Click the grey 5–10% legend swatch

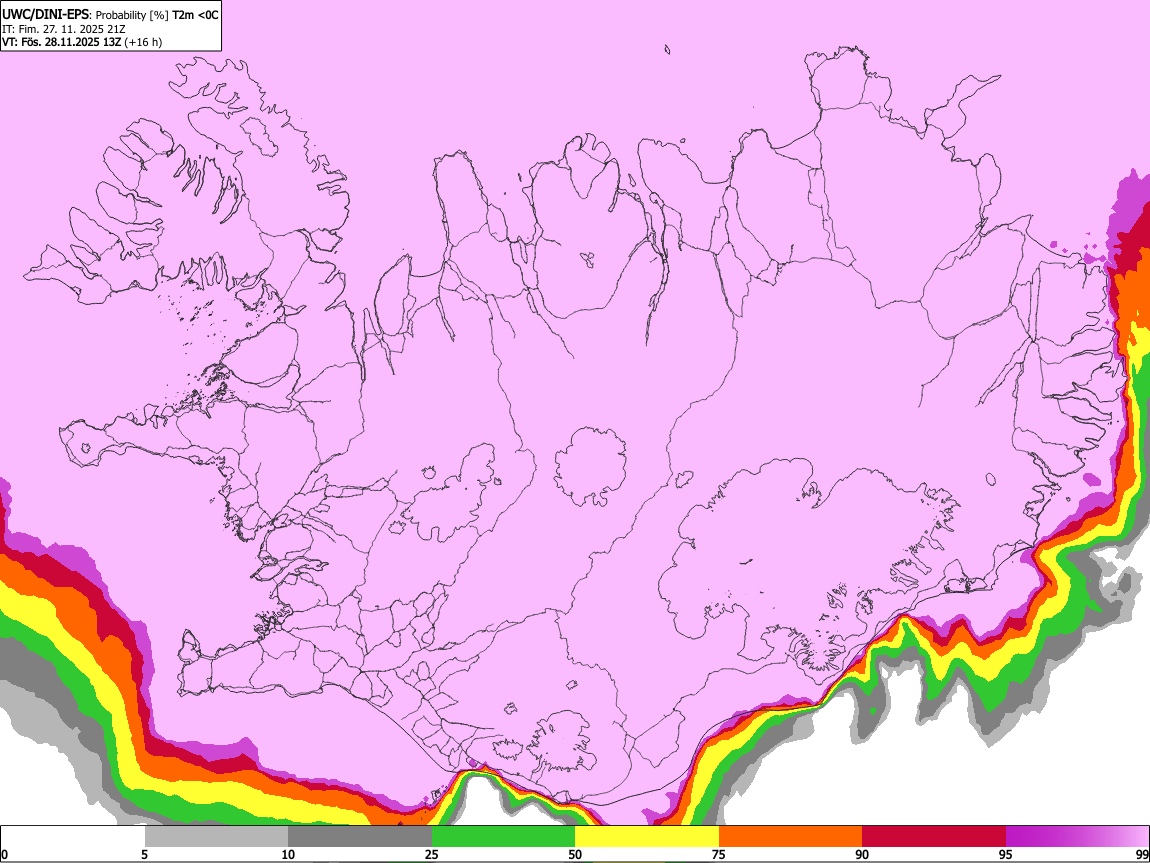tap(216, 836)
